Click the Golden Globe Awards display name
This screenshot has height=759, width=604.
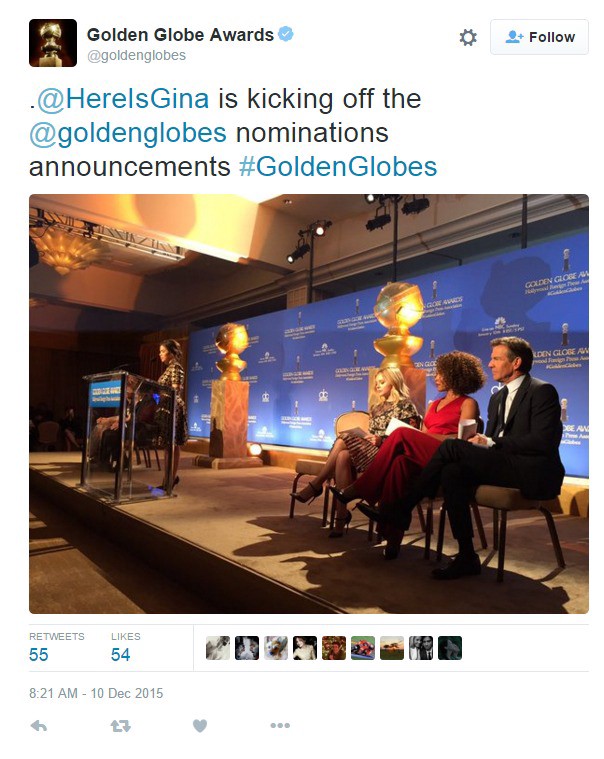pos(180,35)
